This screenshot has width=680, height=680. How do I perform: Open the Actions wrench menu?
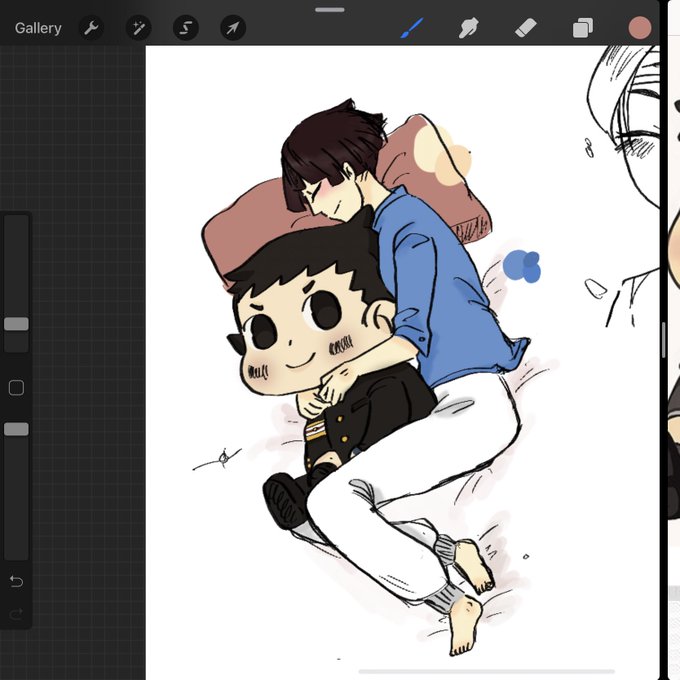click(x=91, y=28)
